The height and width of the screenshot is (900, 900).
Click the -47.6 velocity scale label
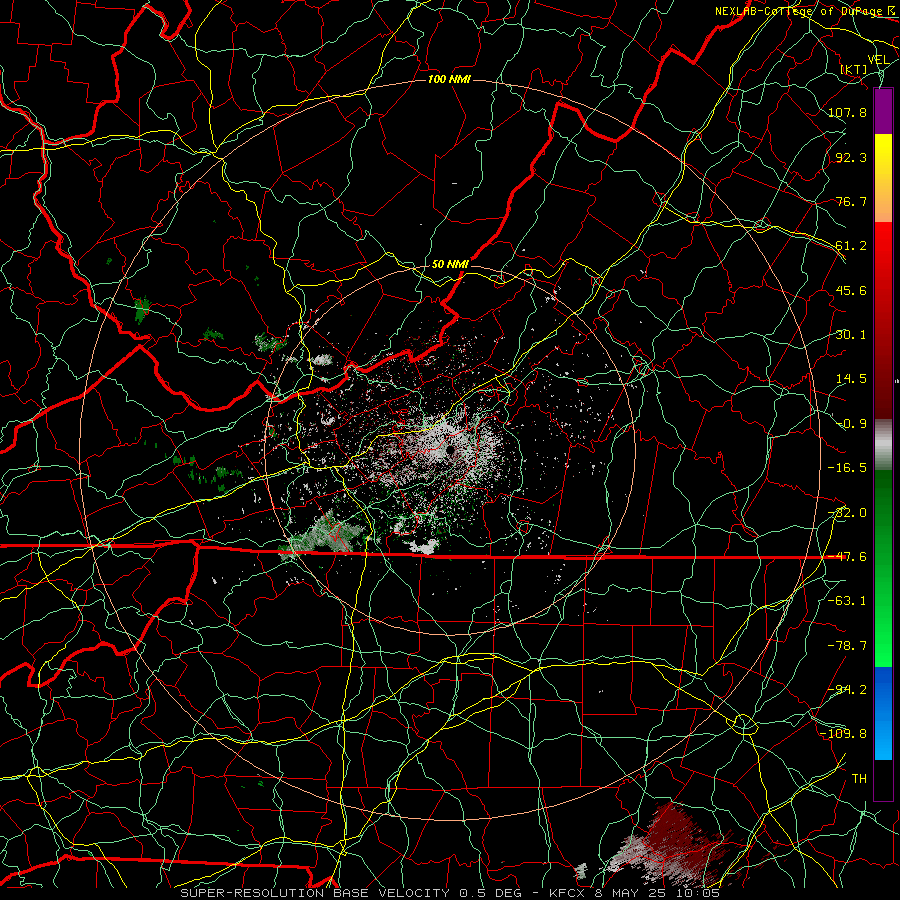point(847,557)
